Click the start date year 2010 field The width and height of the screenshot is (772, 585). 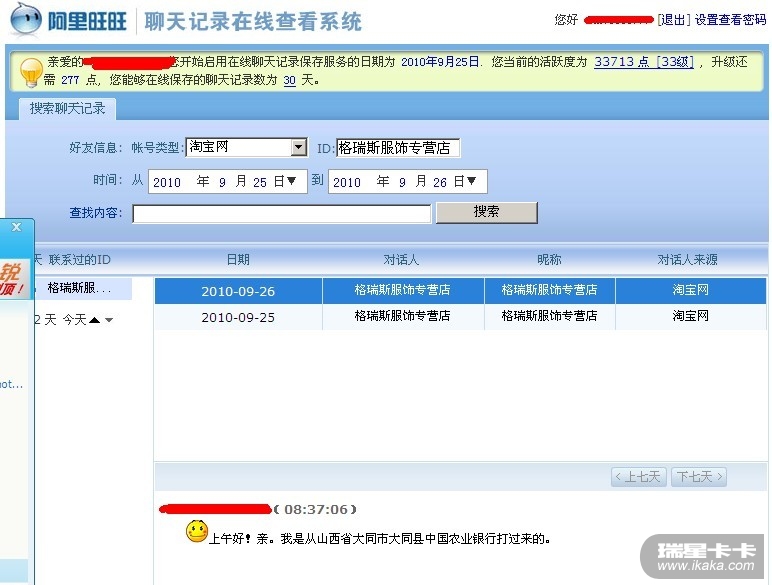[x=167, y=182]
